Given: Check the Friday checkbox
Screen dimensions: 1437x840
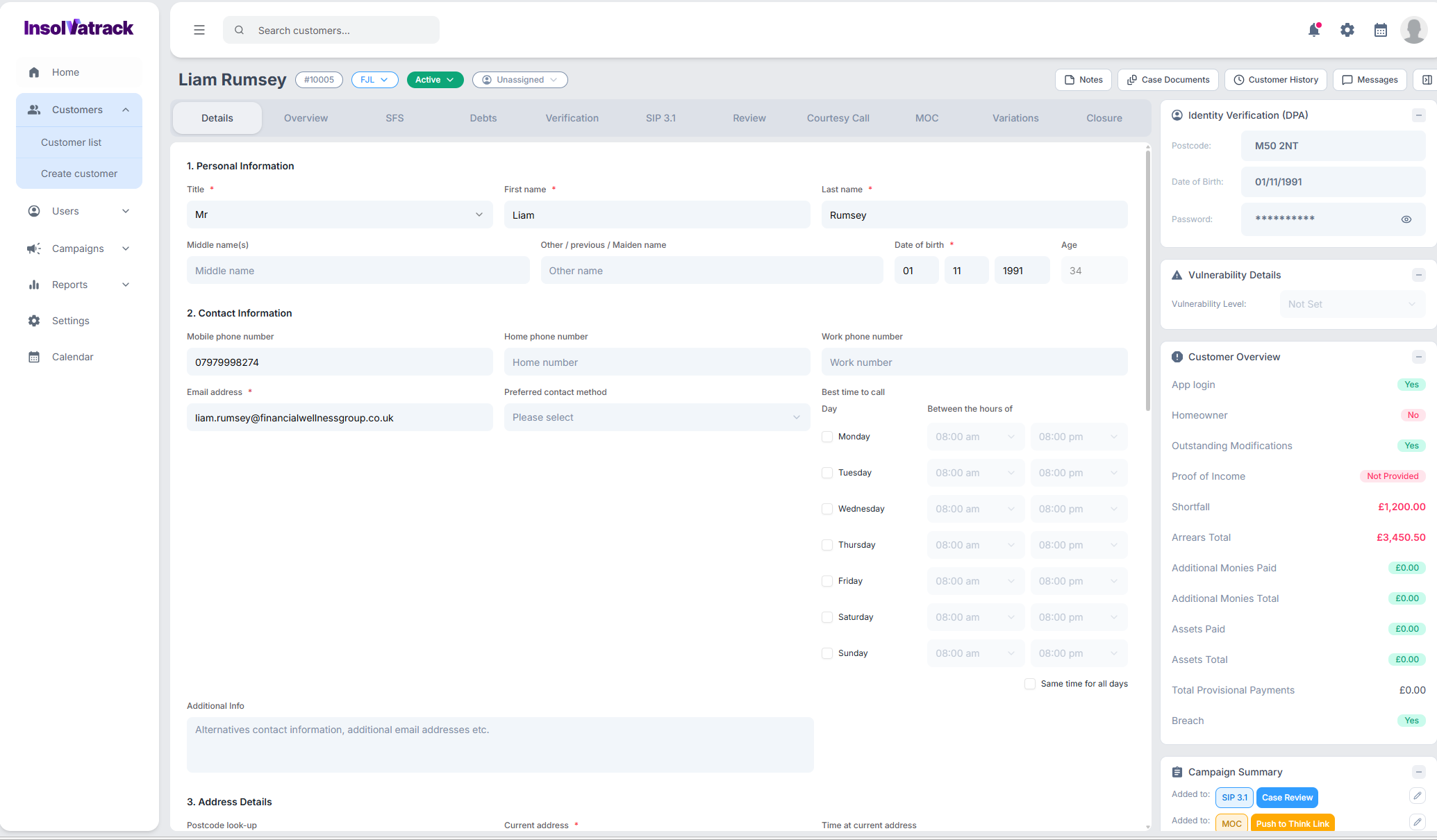Looking at the screenshot, I should click(827, 581).
